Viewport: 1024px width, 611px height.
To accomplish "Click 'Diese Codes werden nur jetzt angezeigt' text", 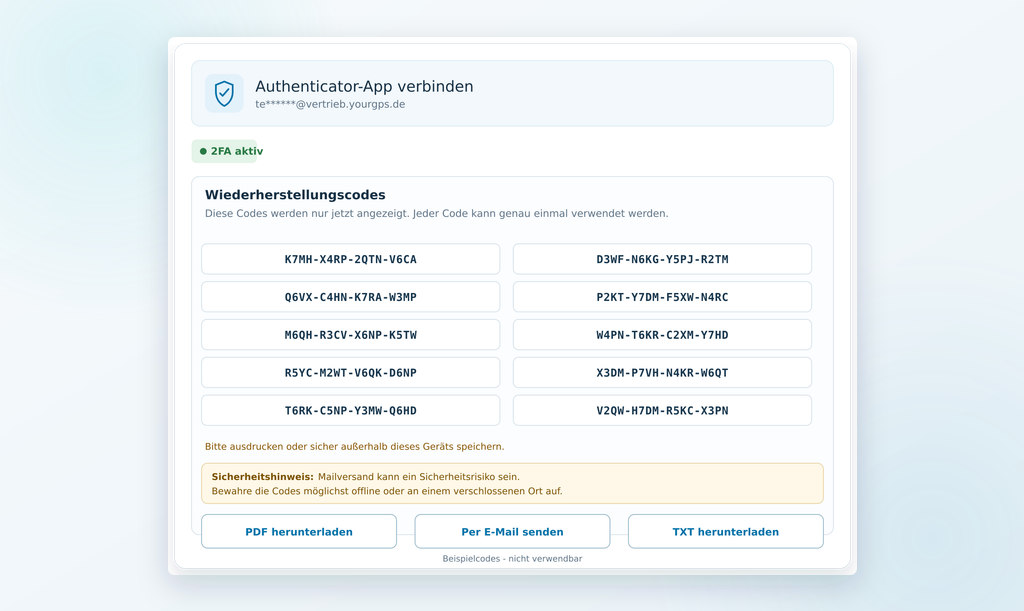I will (437, 213).
